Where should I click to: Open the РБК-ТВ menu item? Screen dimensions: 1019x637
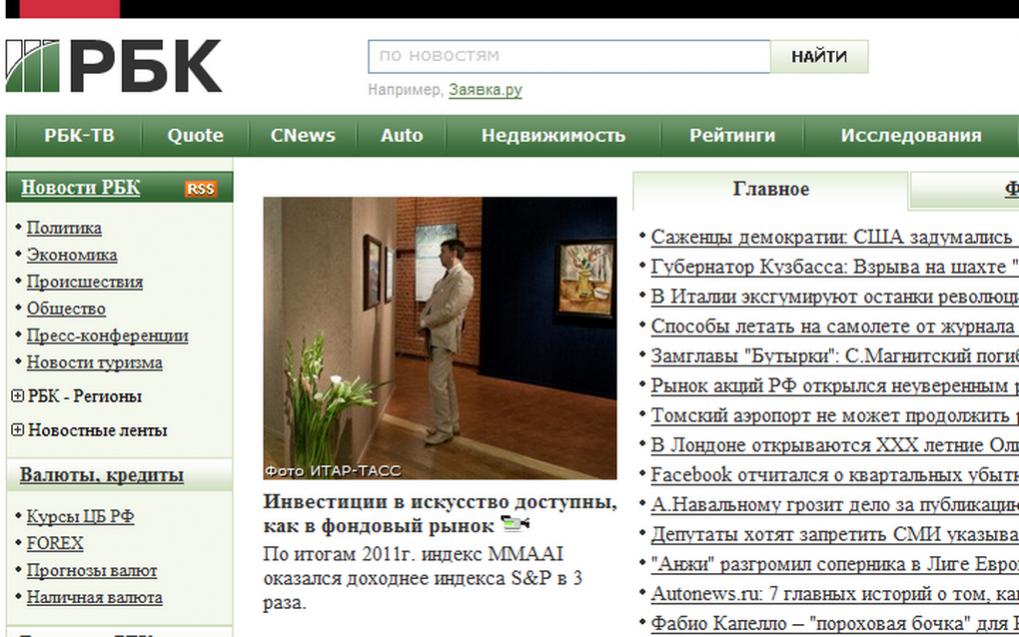(x=79, y=135)
